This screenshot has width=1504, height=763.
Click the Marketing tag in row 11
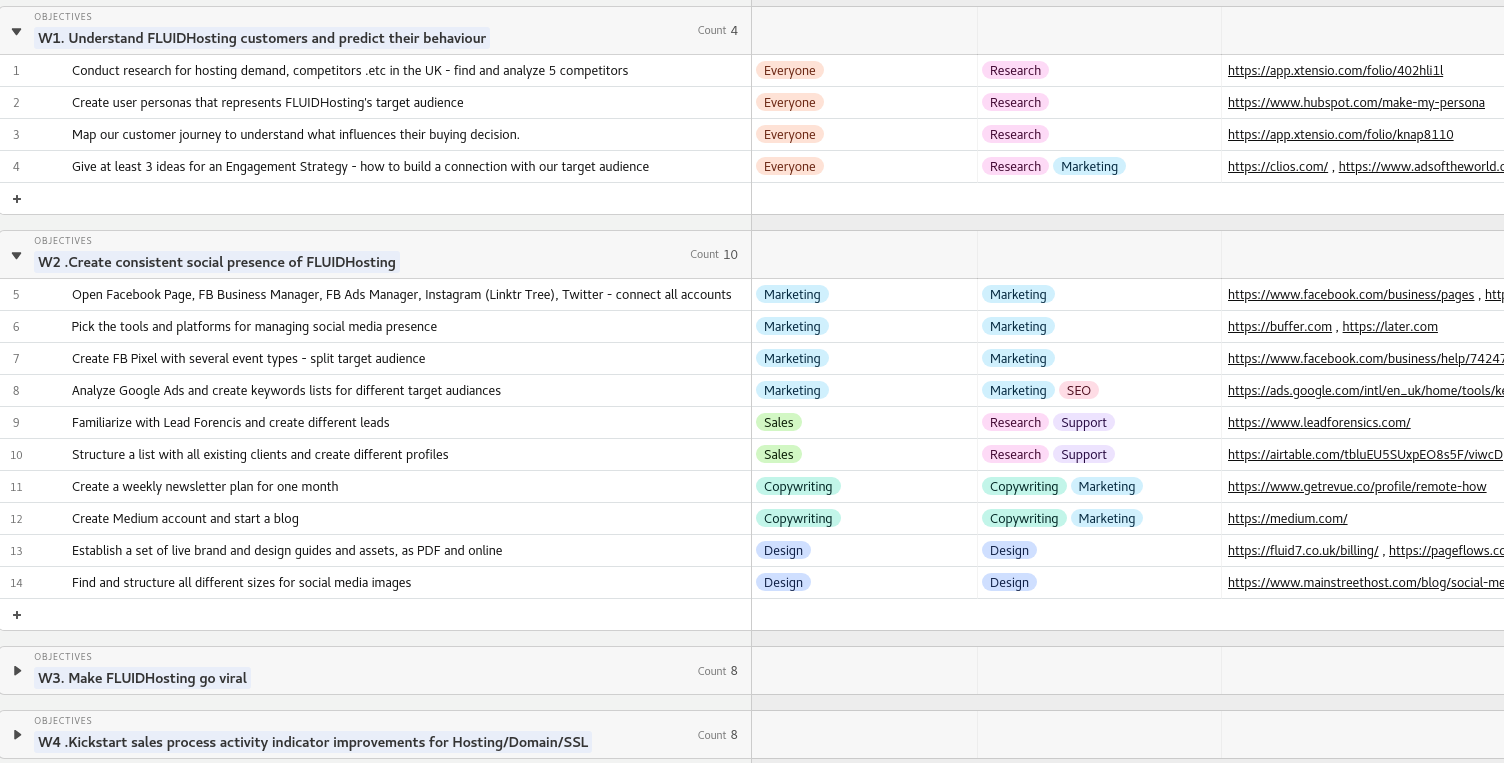click(x=1107, y=486)
